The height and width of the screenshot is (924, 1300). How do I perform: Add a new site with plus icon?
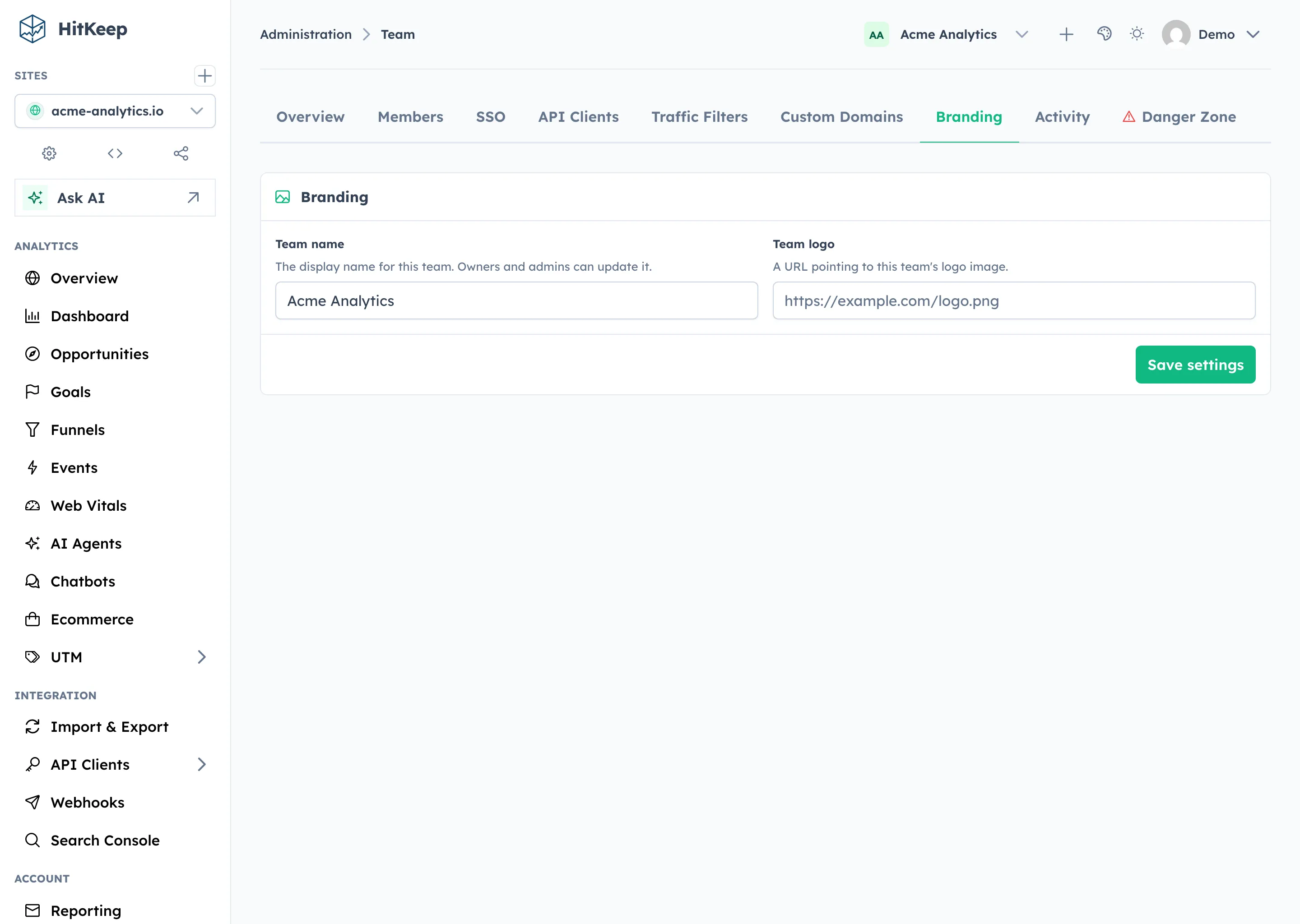click(204, 76)
